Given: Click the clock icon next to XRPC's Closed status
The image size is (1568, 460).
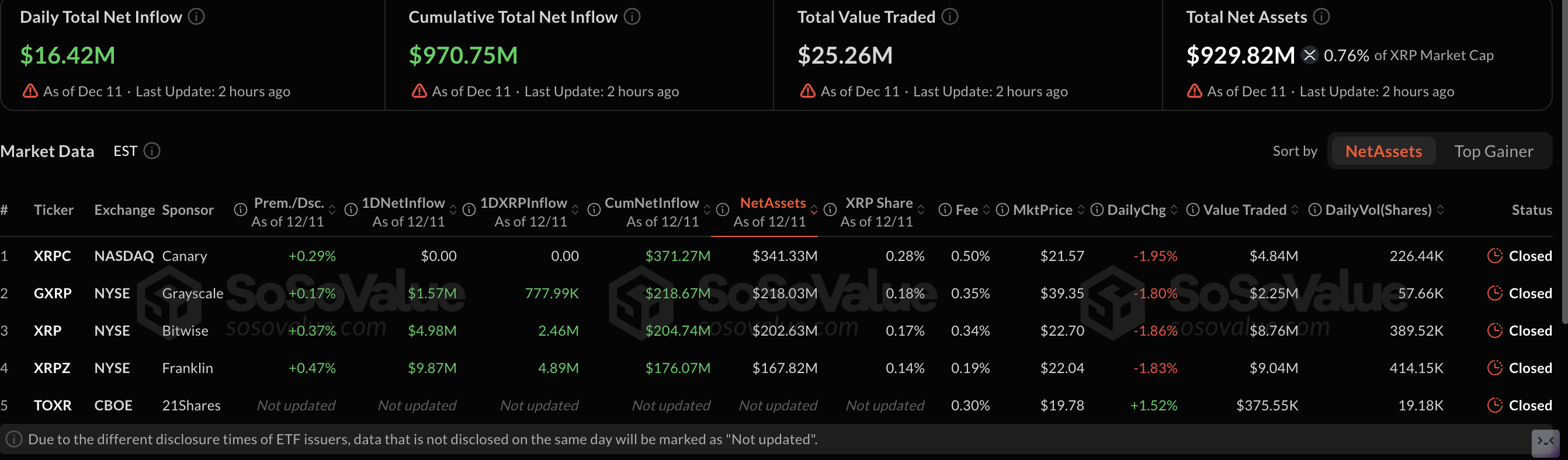Looking at the screenshot, I should (1494, 256).
